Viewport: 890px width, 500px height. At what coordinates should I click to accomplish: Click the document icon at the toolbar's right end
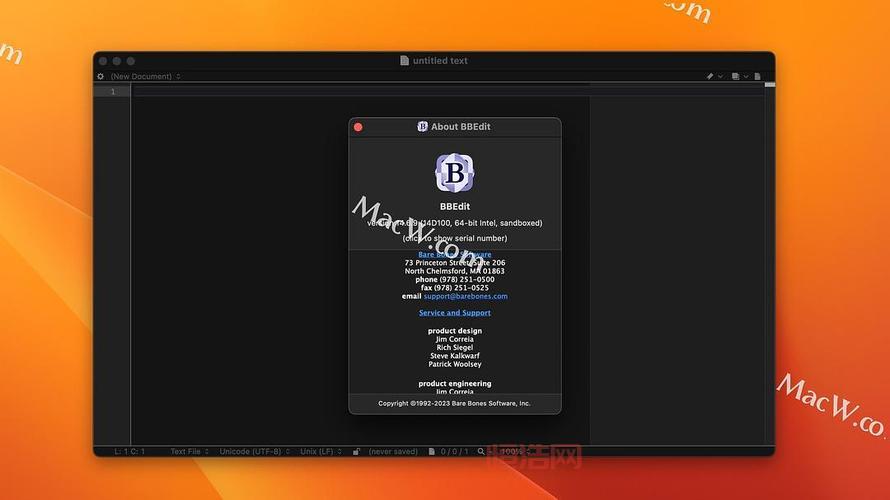click(758, 76)
